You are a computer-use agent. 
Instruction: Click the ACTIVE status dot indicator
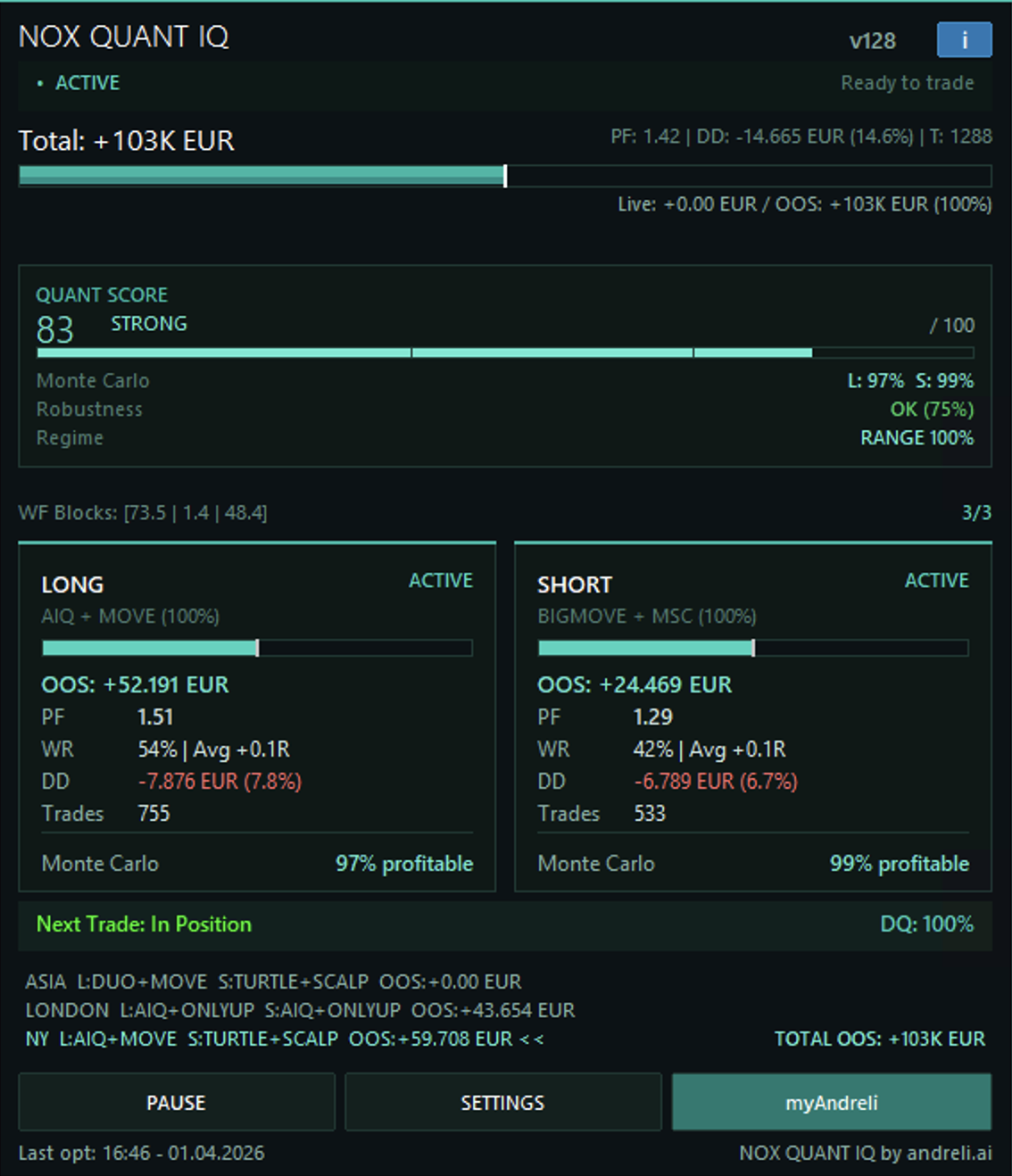[x=39, y=82]
